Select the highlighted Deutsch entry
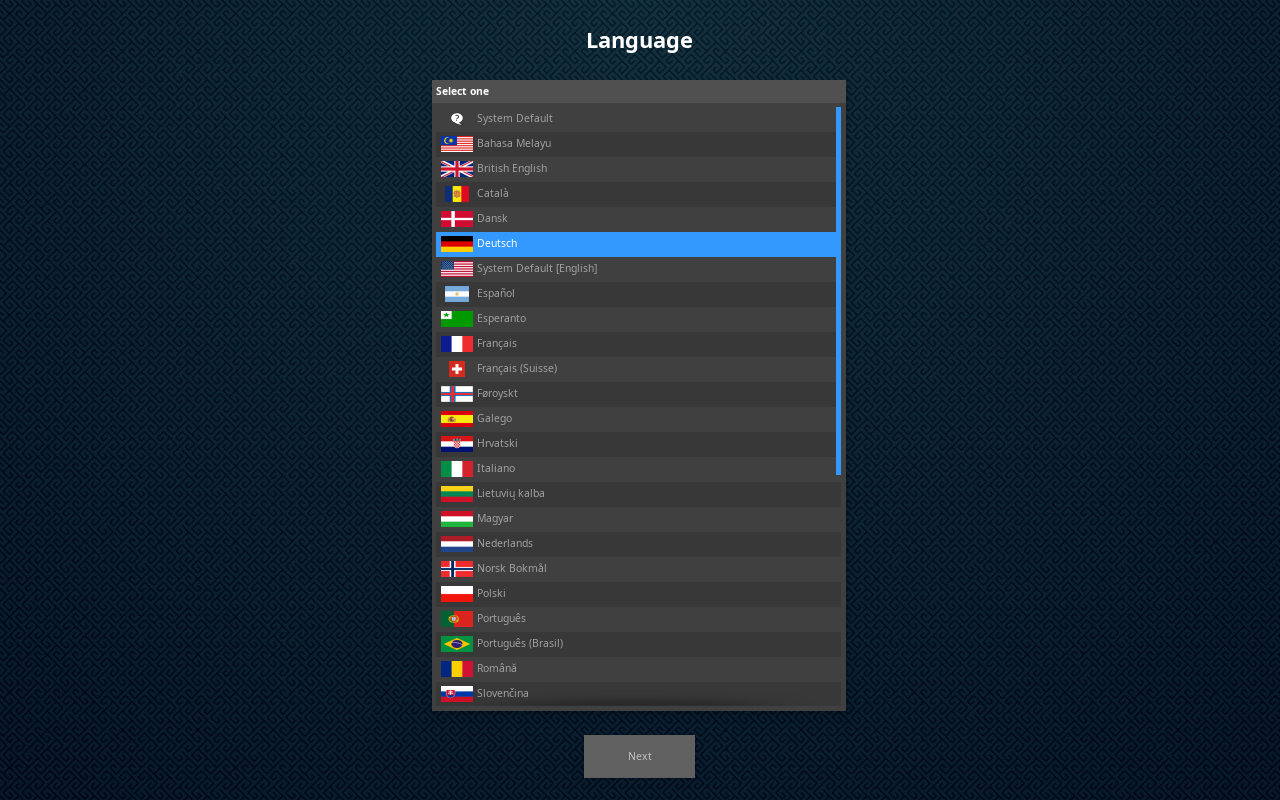 coord(497,243)
